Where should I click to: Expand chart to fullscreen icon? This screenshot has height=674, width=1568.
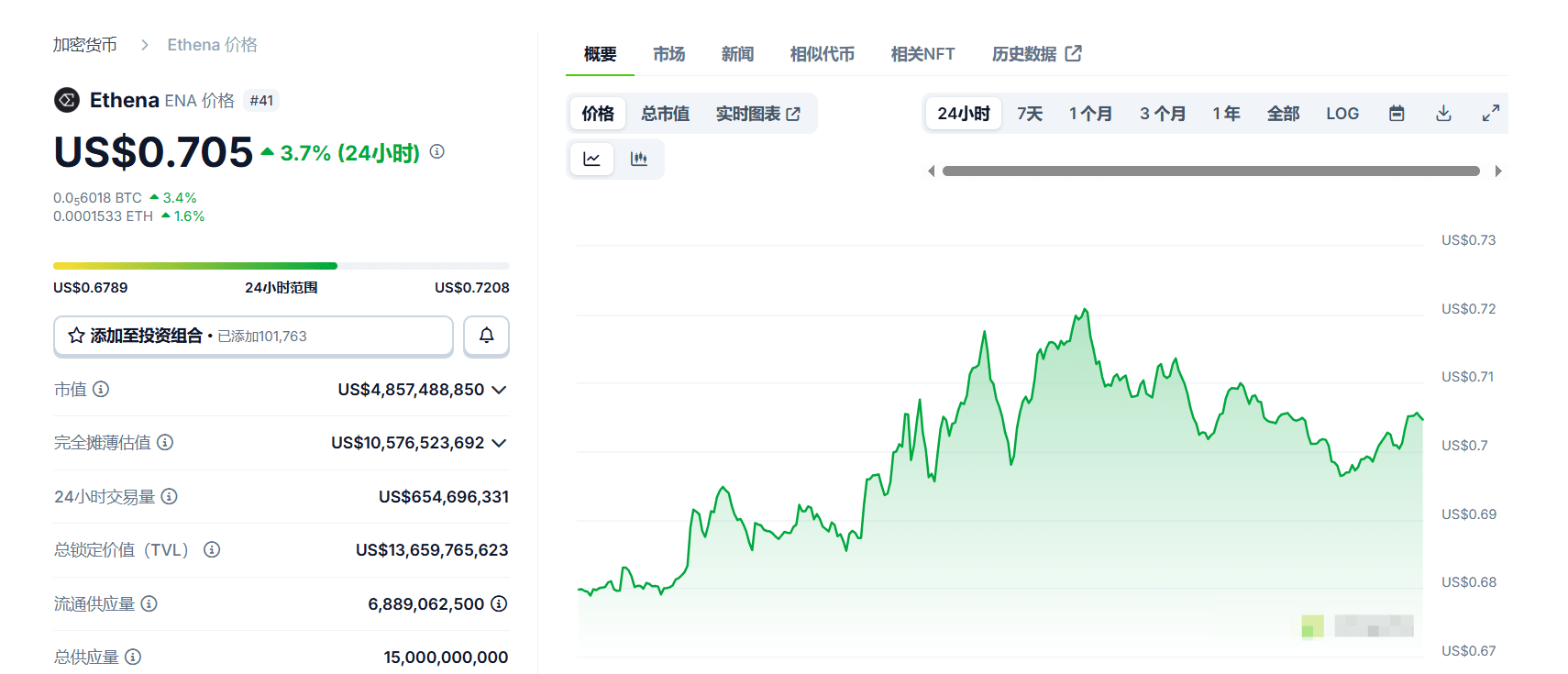[x=1491, y=114]
